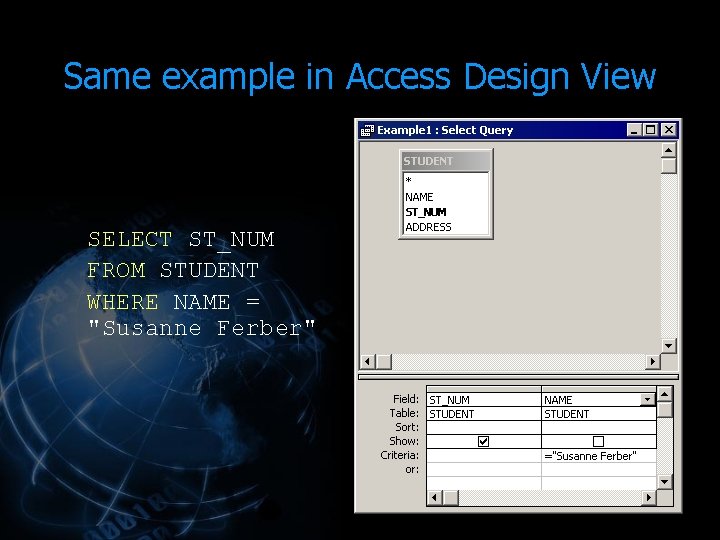The image size is (720, 540).
Task: Click the Sort row label
Action: click(407, 427)
